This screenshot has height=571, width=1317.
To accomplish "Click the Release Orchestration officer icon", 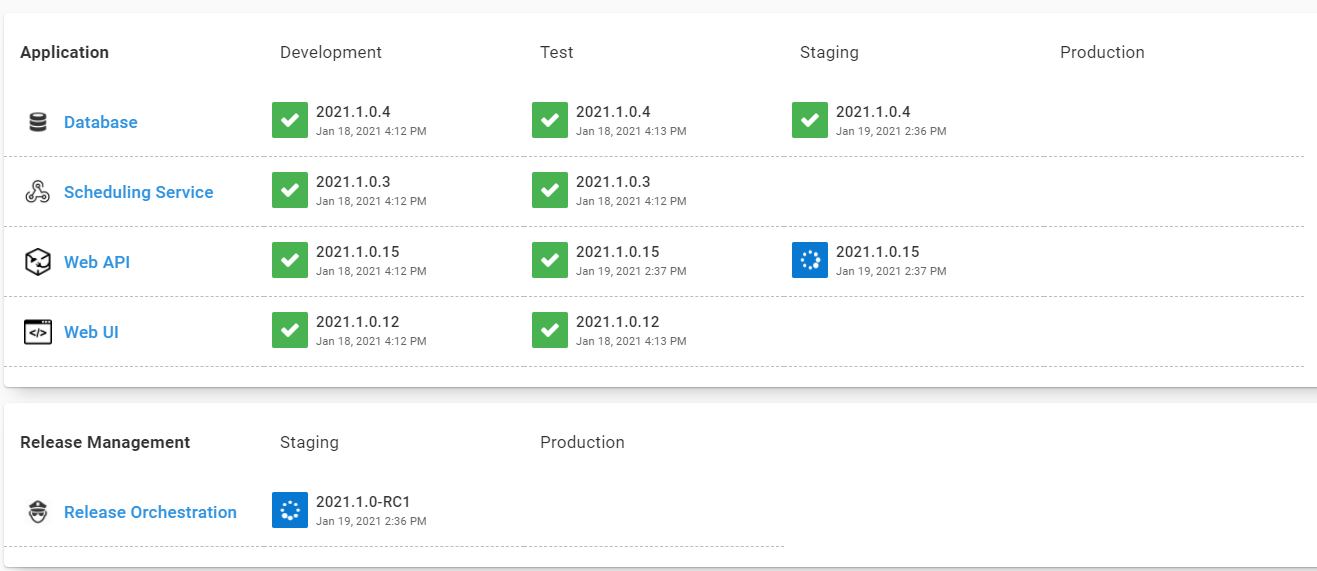I will point(38,512).
